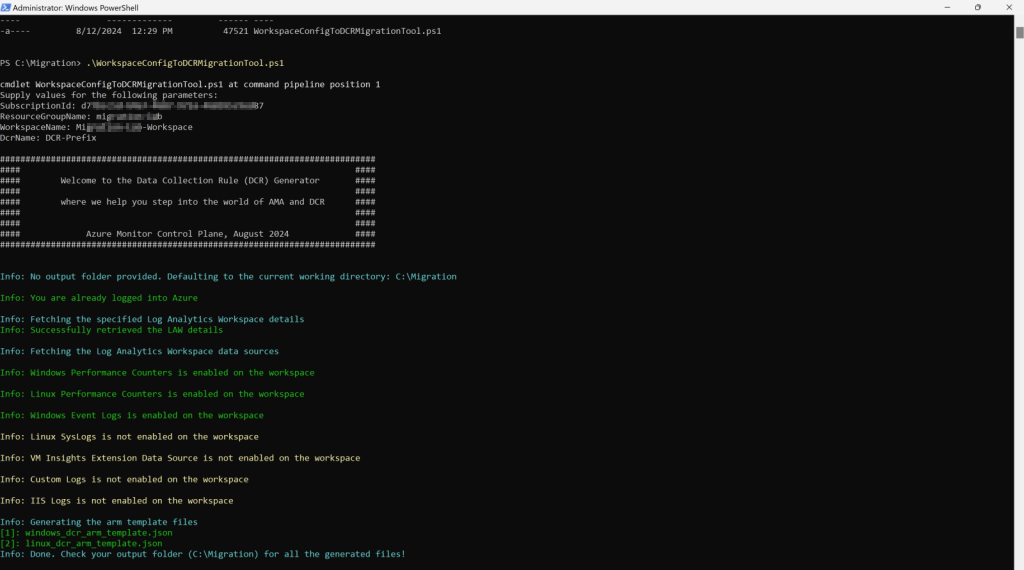Click 'You are already logged into Azure' line
The width and height of the screenshot is (1024, 570).
pos(99,298)
